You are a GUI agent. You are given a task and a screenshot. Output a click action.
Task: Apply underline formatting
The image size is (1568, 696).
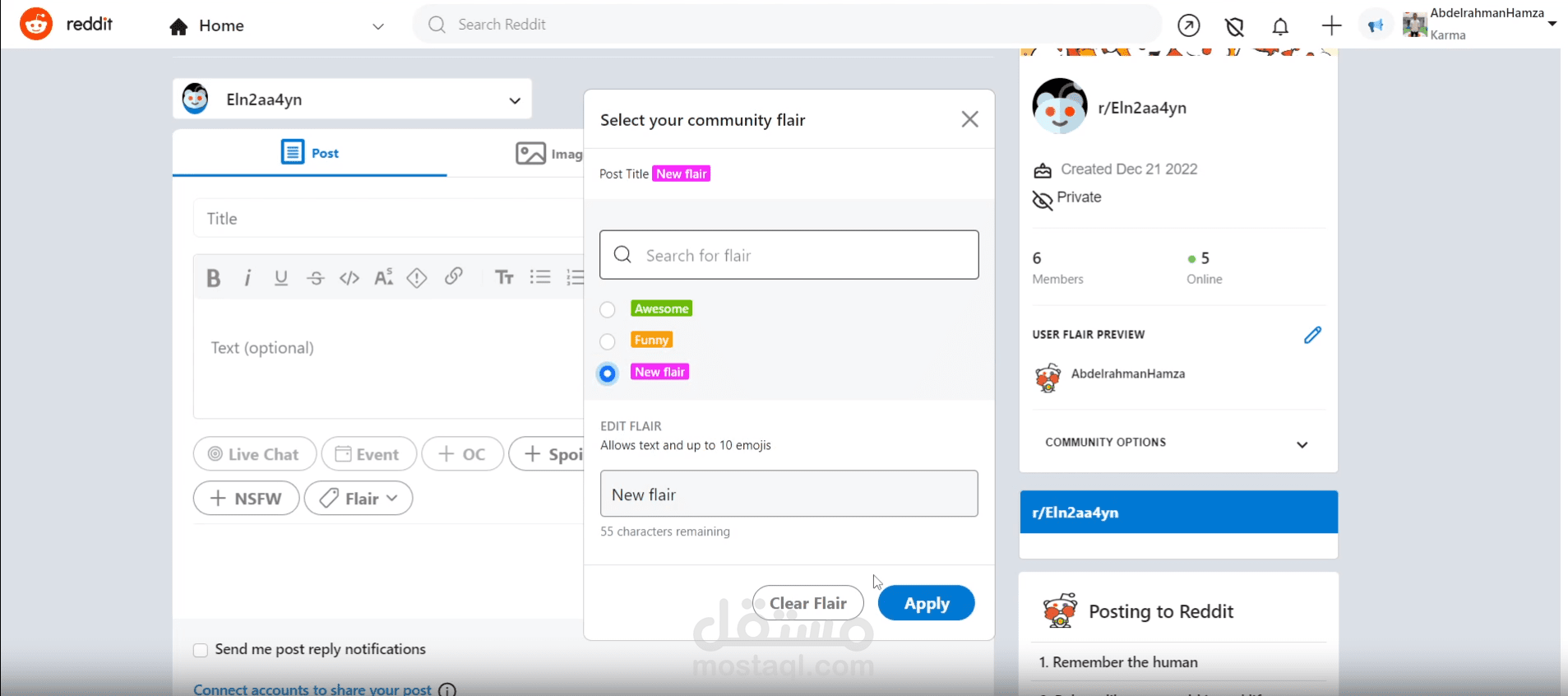click(x=281, y=278)
